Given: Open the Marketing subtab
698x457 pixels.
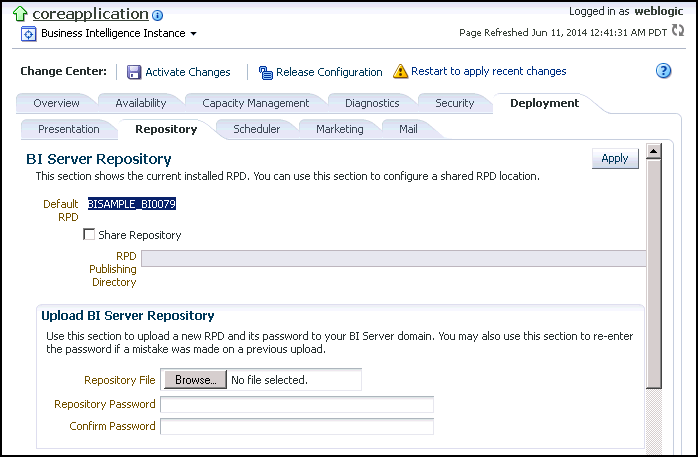Looking at the screenshot, I should point(340,129).
